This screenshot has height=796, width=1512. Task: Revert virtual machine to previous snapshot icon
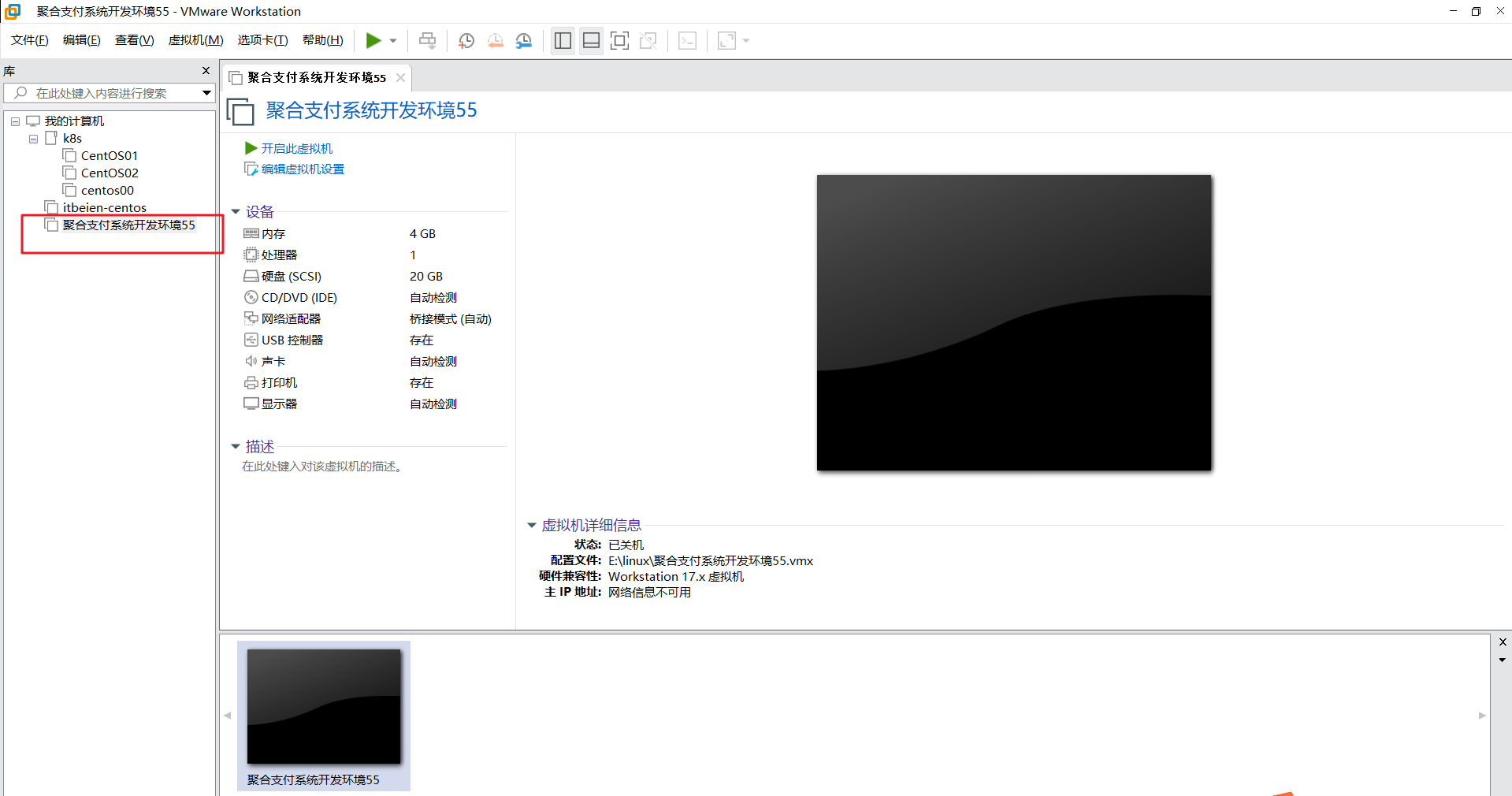point(496,41)
